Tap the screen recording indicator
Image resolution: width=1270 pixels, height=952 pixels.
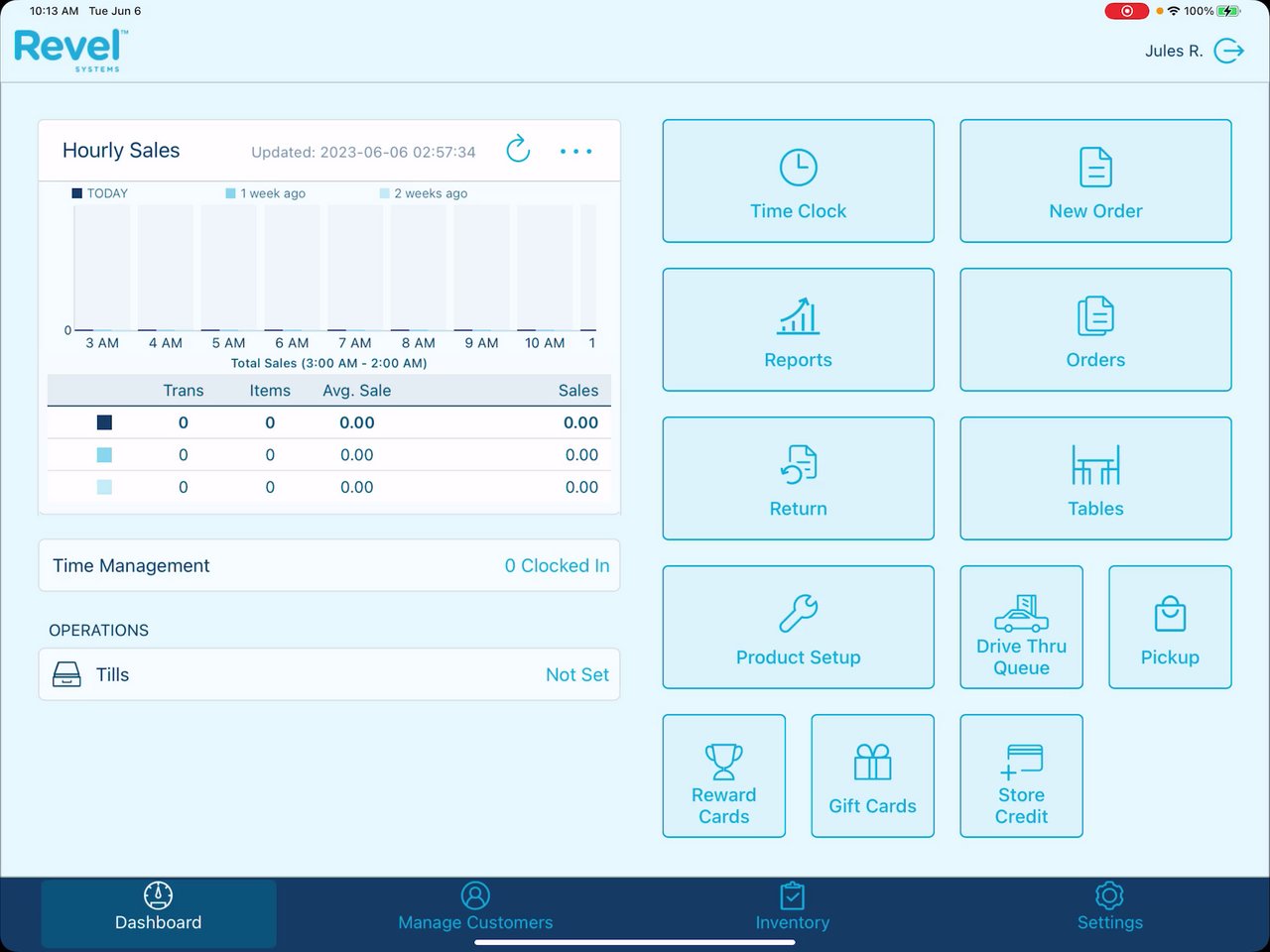pyautogui.click(x=1127, y=11)
